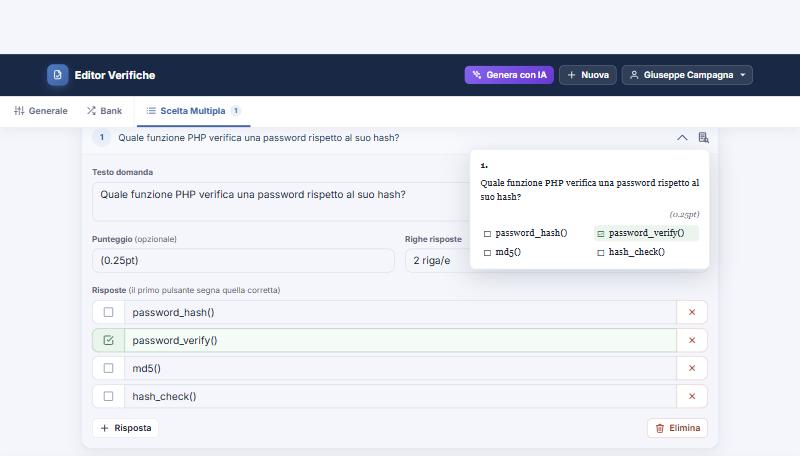The width and height of the screenshot is (800, 456).
Task: Click hash_check() in the preview popup
Action: [636, 252]
